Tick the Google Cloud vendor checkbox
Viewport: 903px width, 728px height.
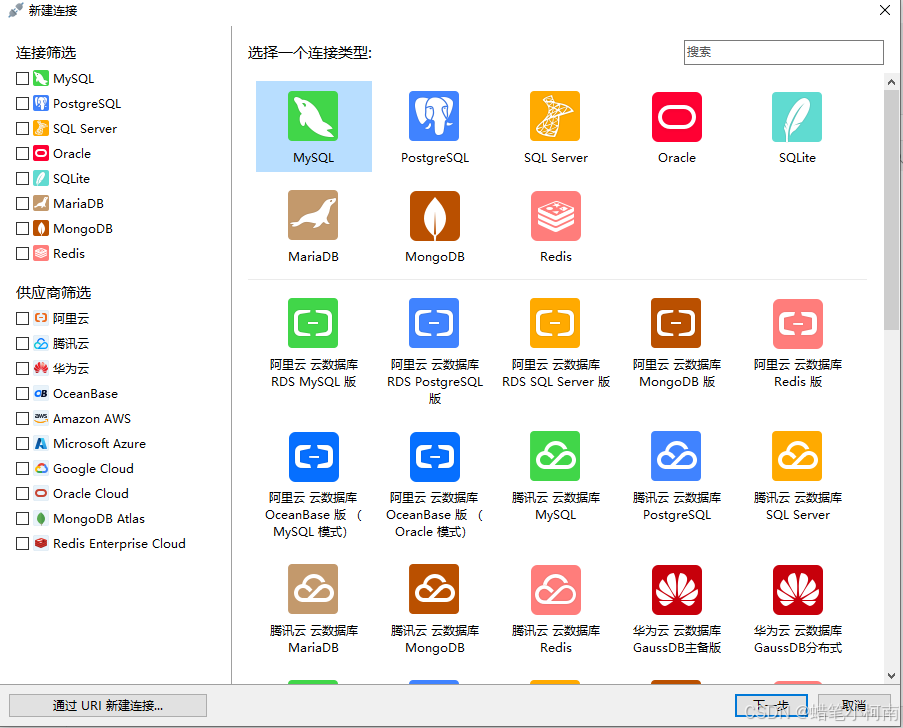coord(22,468)
